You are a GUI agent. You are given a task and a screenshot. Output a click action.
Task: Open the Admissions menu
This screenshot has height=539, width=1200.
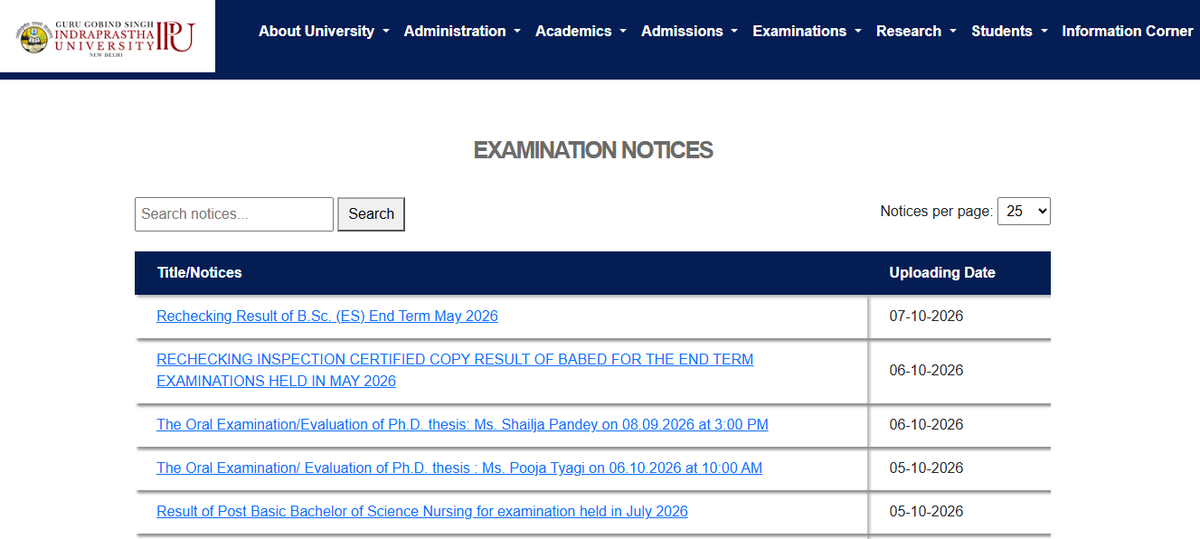pyautogui.click(x=689, y=31)
